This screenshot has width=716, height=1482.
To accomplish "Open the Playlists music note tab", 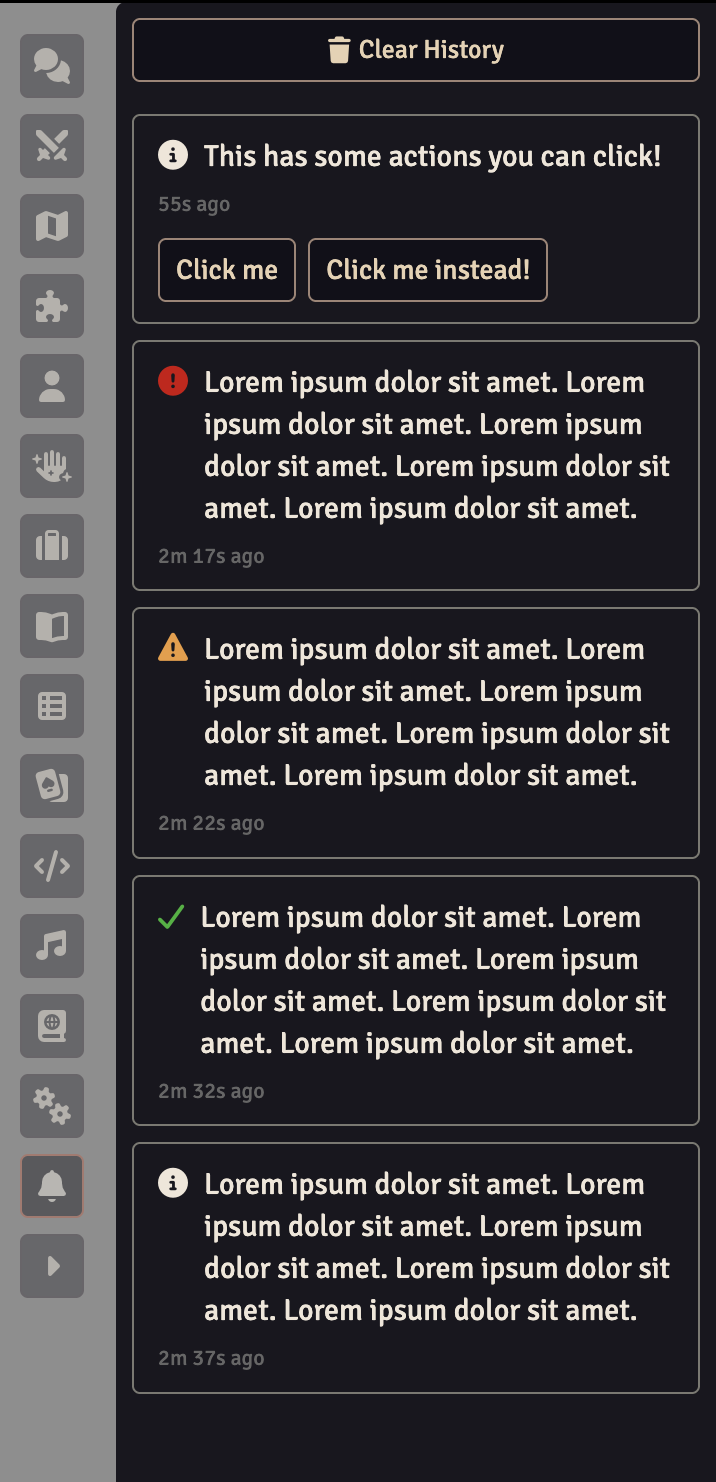I will point(52,946).
